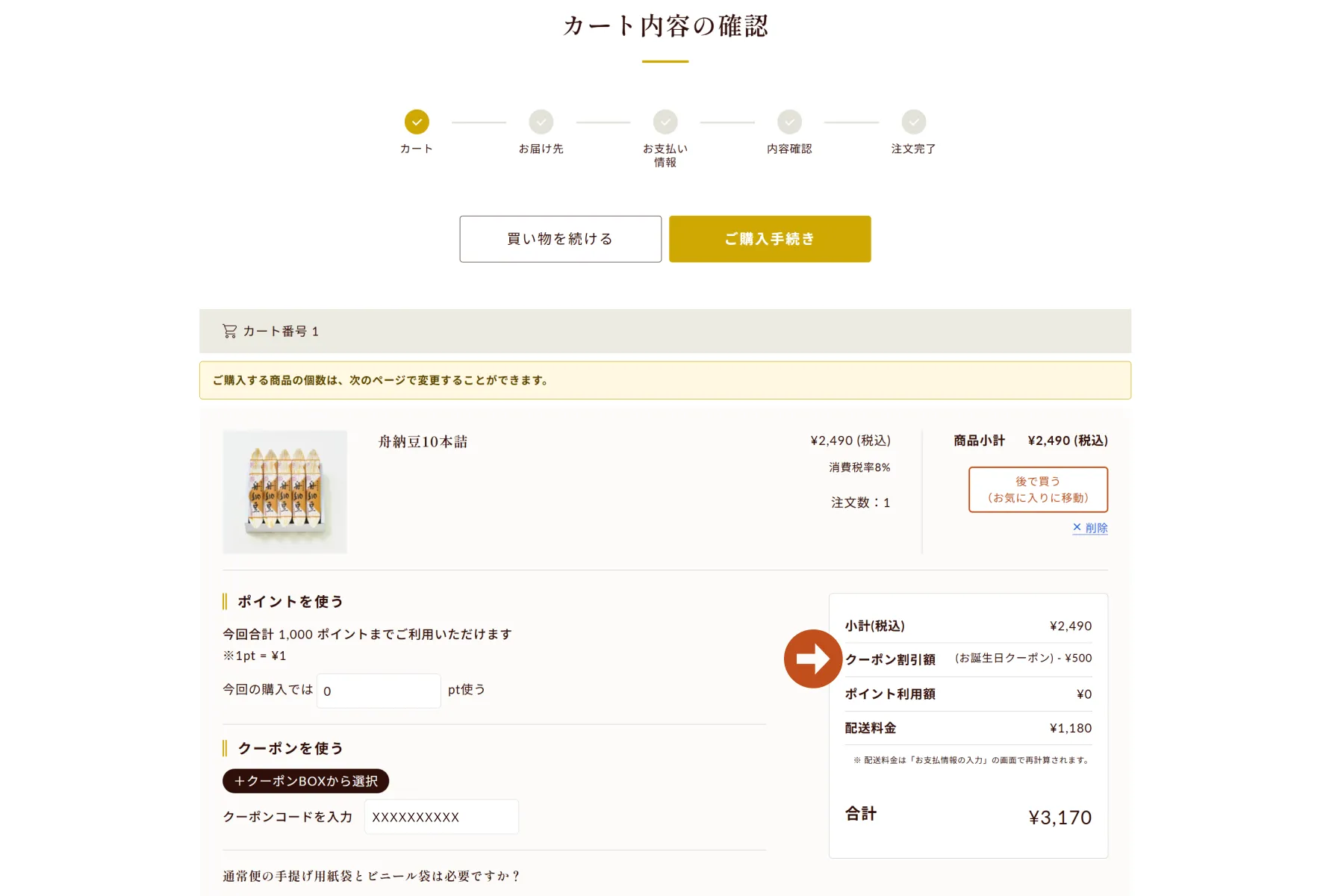Click the 内容確認 step circle icon
The height and width of the screenshot is (896, 1344).
(789, 122)
